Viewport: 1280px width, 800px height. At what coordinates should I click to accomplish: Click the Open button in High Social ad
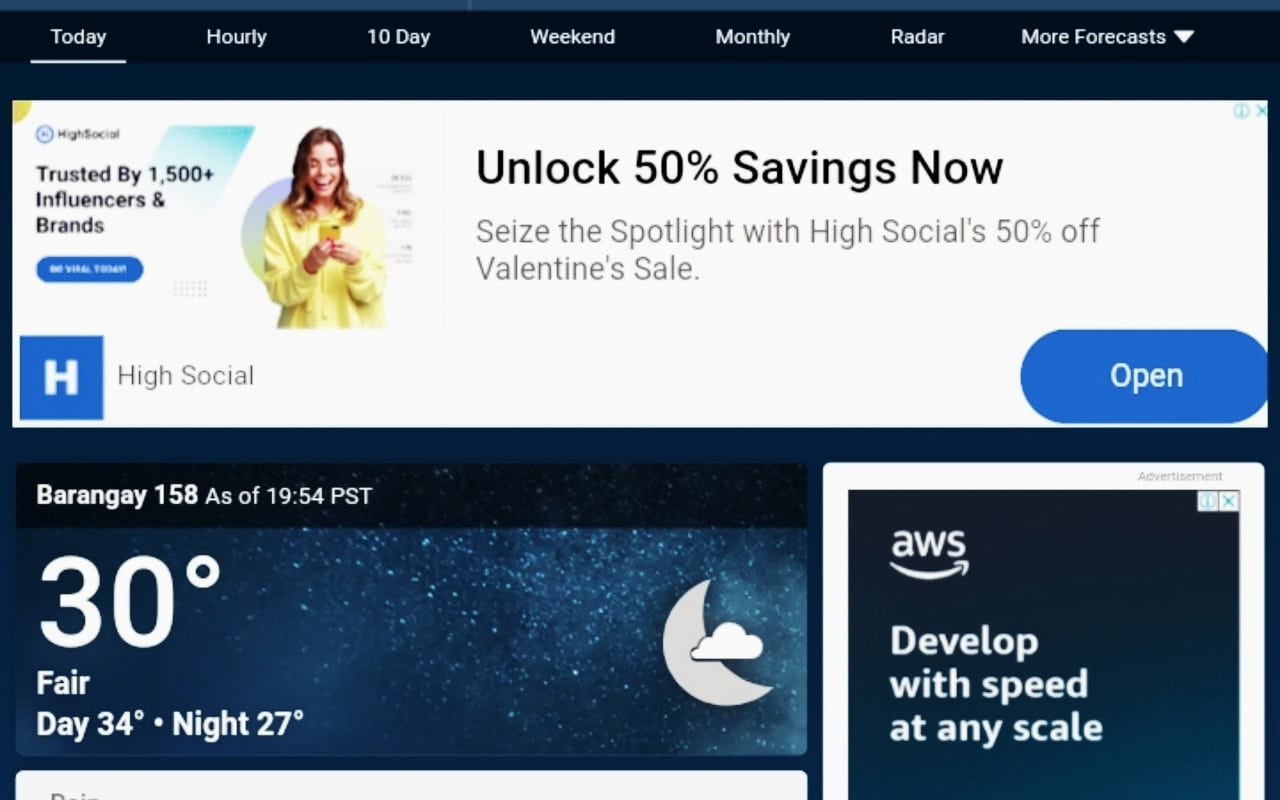pyautogui.click(x=1145, y=376)
